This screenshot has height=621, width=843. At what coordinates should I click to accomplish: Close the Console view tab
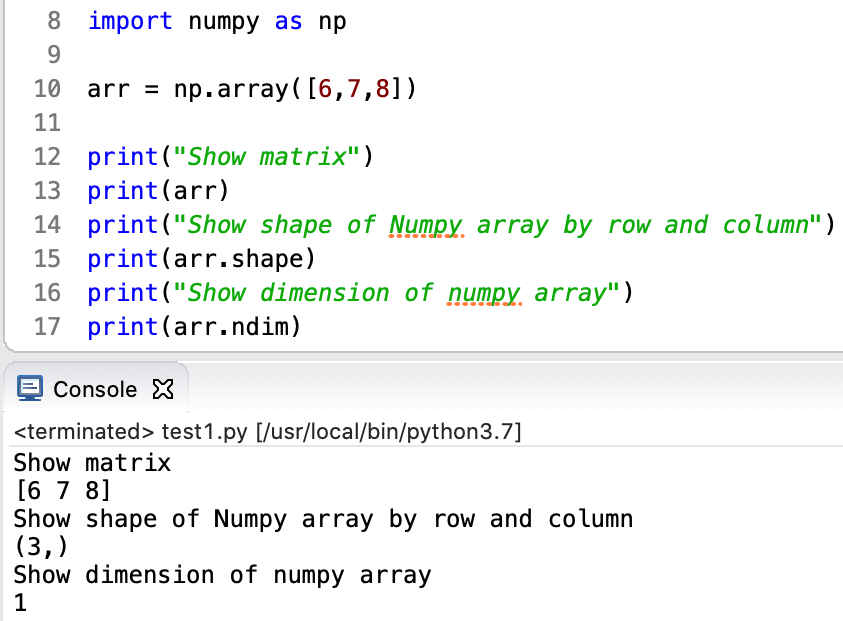click(x=161, y=389)
